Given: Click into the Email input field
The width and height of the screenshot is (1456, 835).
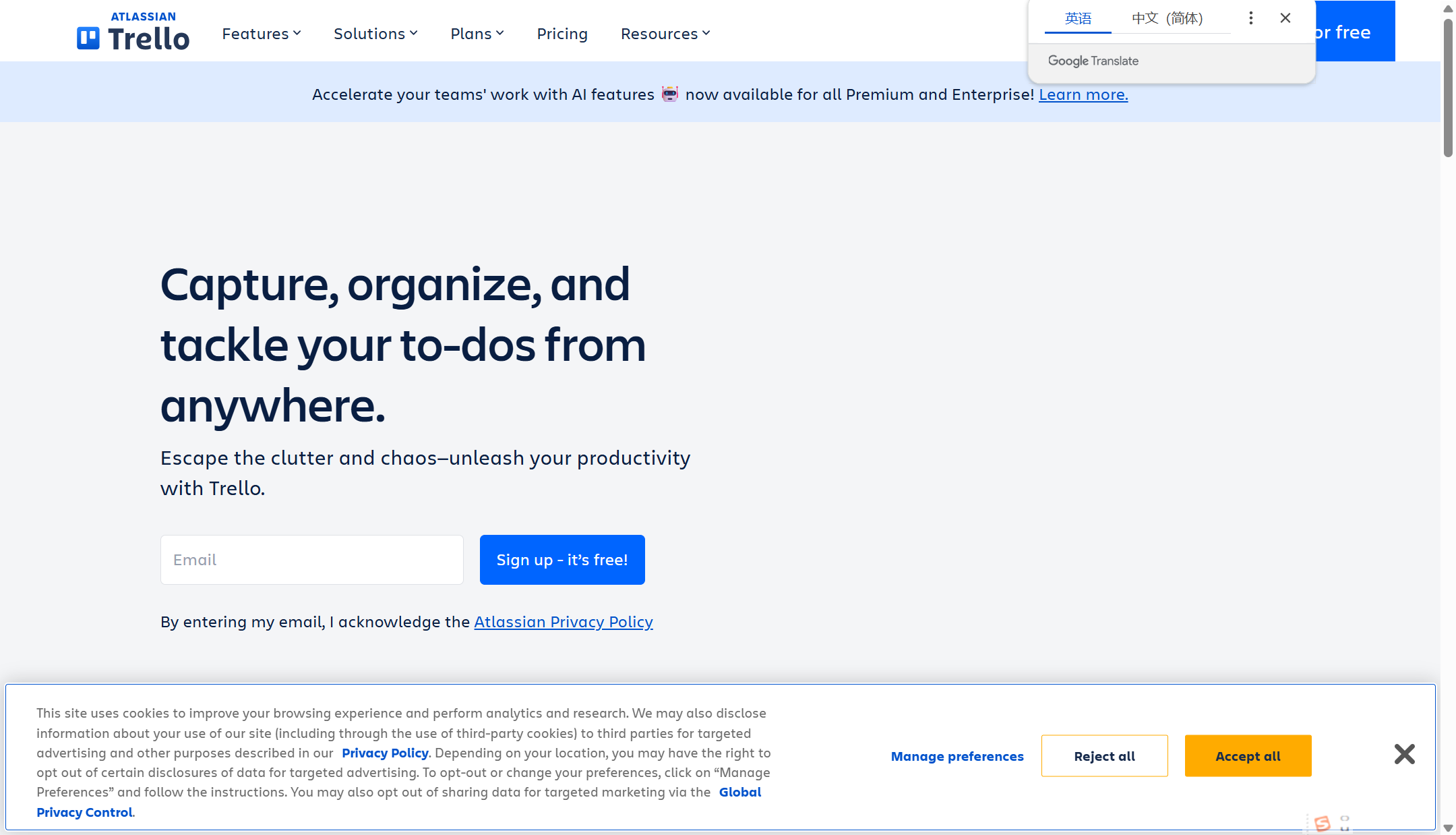Looking at the screenshot, I should click(311, 560).
